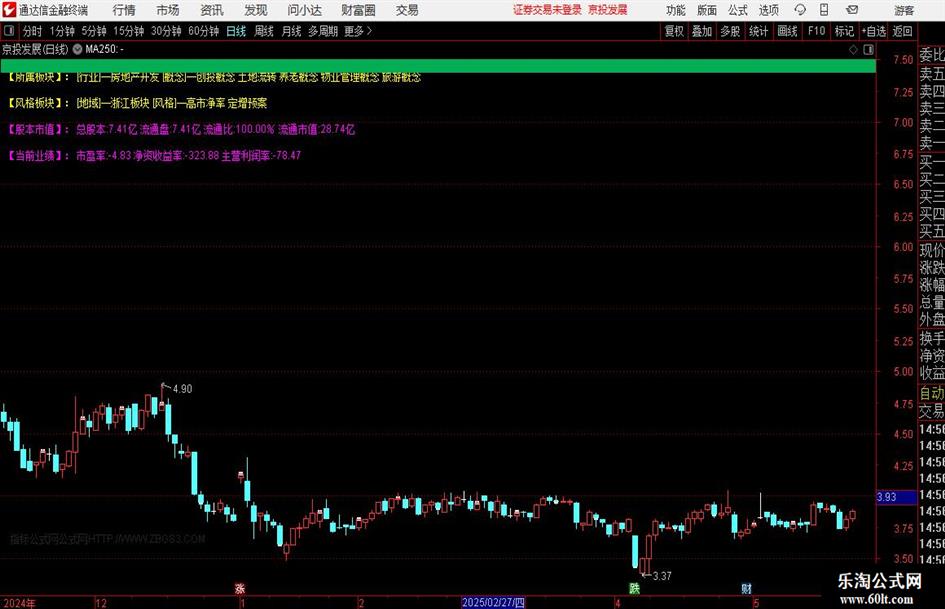Click the 标记 mark toolbar button
Viewport: 945px width, 609px height.
pyautogui.click(x=844, y=31)
